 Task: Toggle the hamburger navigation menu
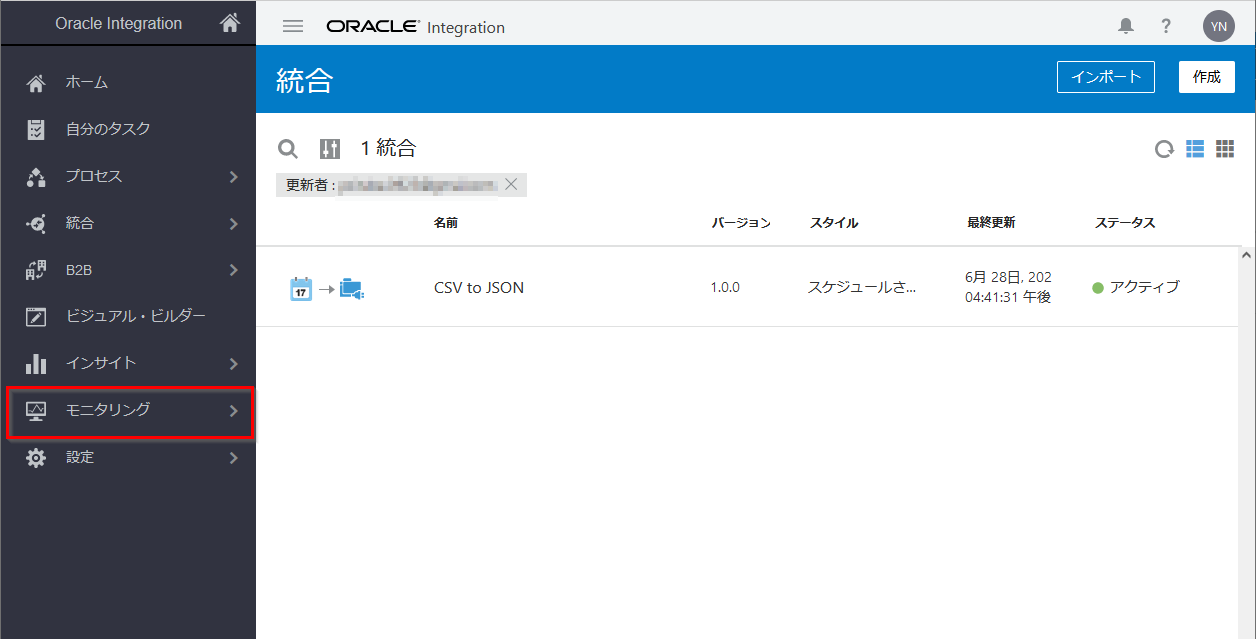pos(293,27)
